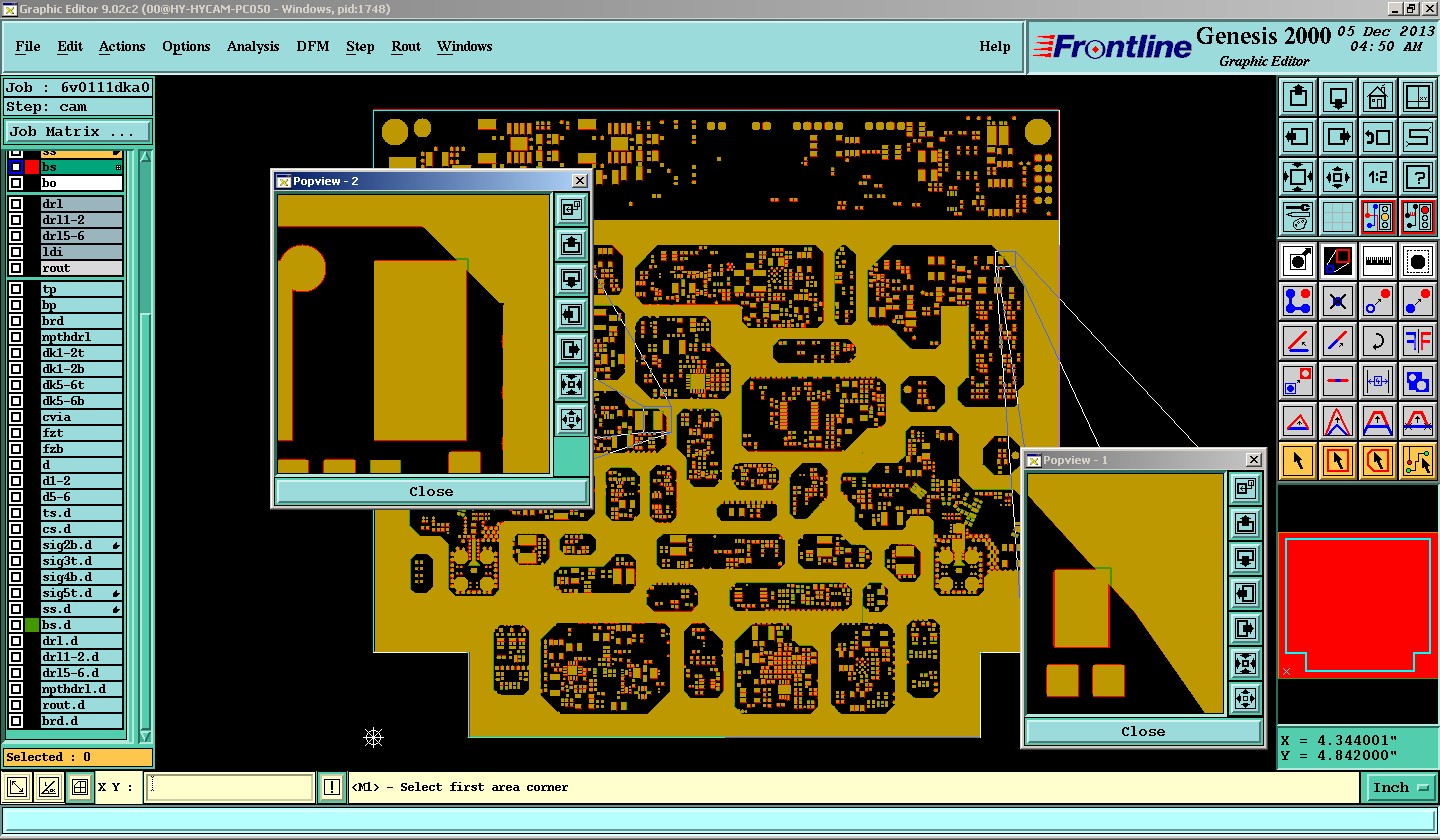Screen dimensions: 1440x840
Task: Click the pan down icon in view toolbar
Action: coord(1338,98)
